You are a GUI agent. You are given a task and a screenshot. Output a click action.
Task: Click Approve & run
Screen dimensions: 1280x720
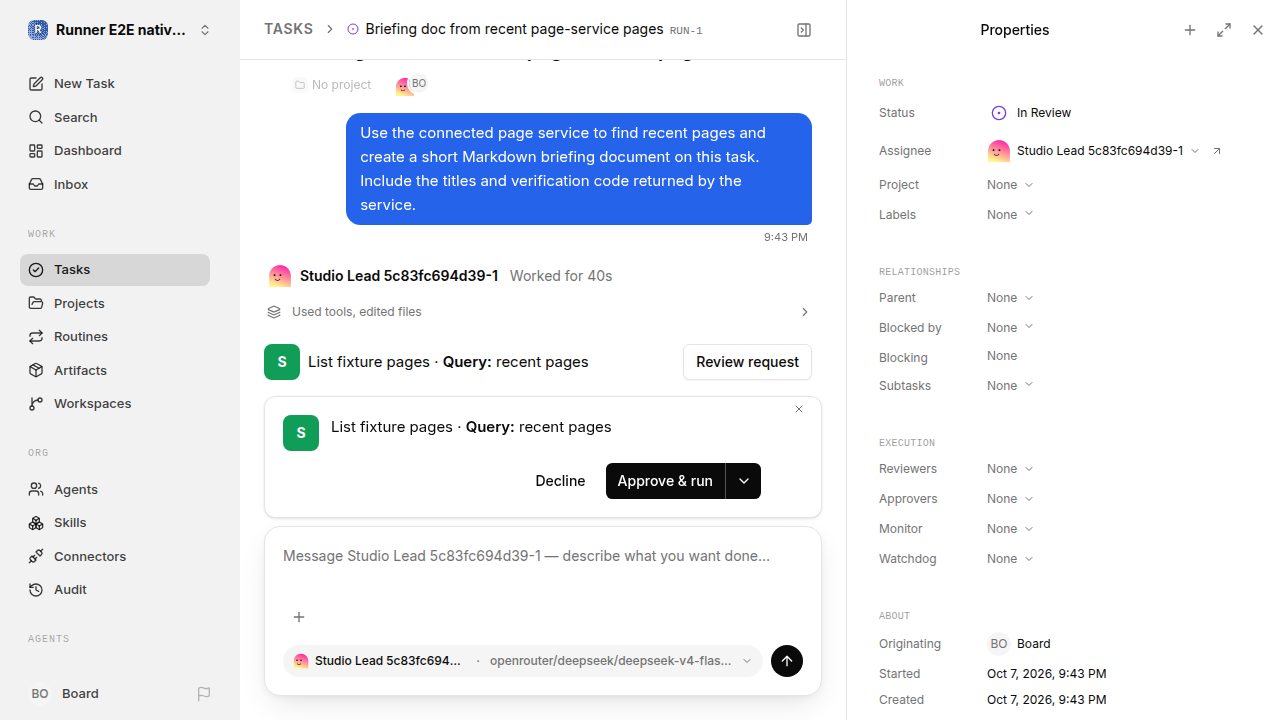tap(665, 481)
